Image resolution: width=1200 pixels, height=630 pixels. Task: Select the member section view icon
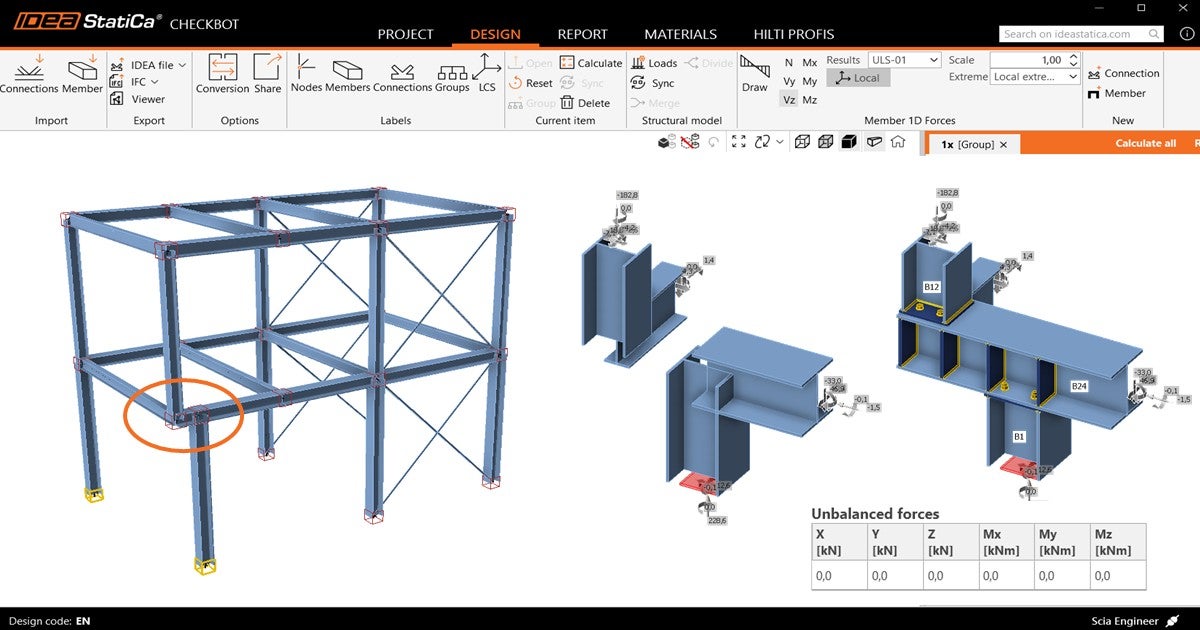(x=874, y=142)
